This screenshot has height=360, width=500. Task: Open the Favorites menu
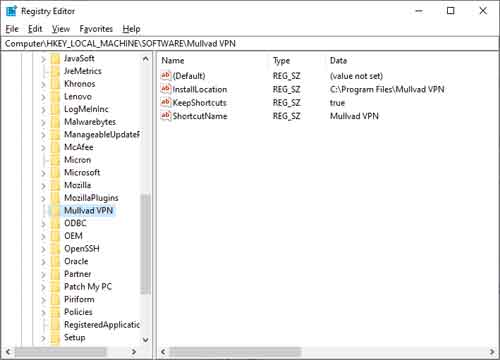[x=96, y=29]
